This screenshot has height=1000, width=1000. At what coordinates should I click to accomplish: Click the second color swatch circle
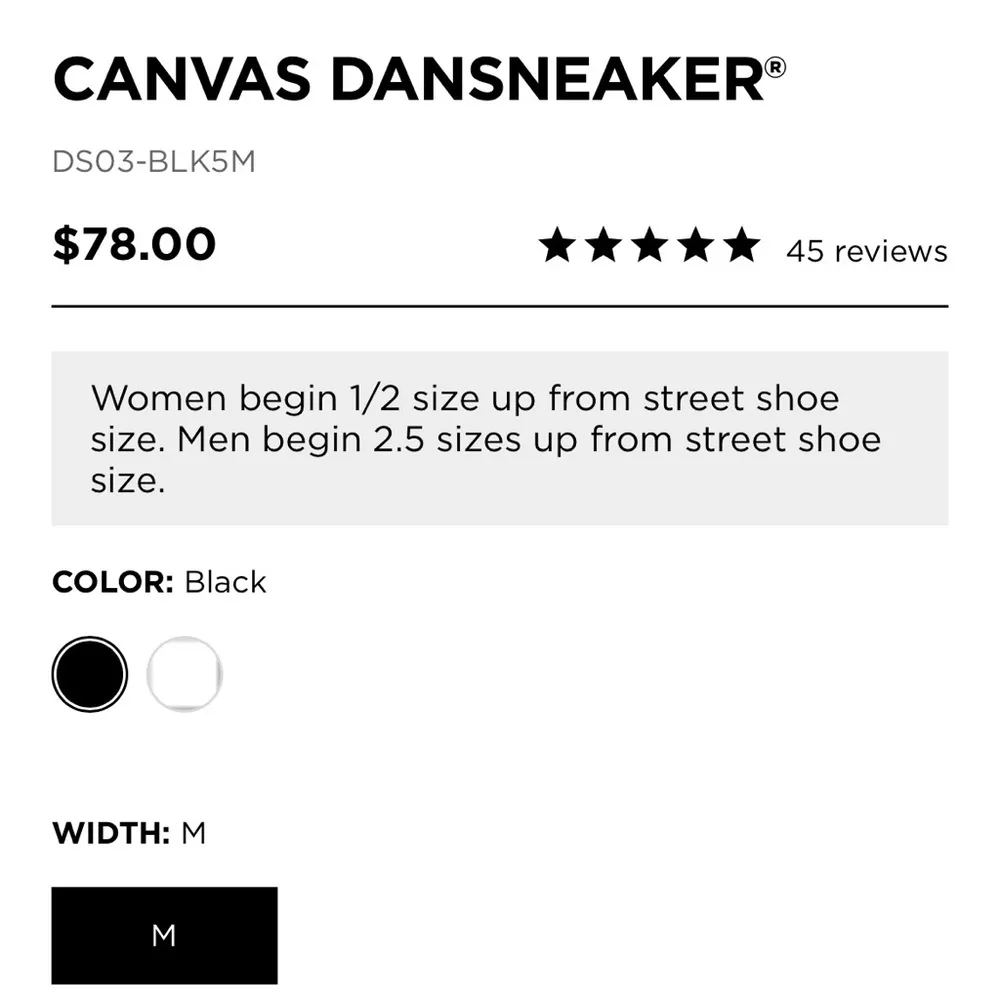click(184, 673)
